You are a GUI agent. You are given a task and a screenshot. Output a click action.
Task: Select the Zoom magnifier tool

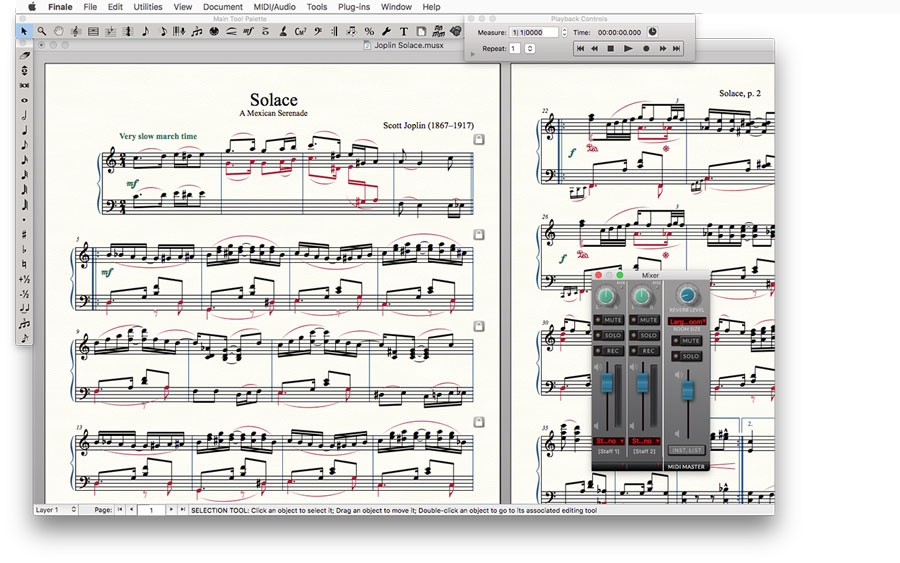pos(42,31)
